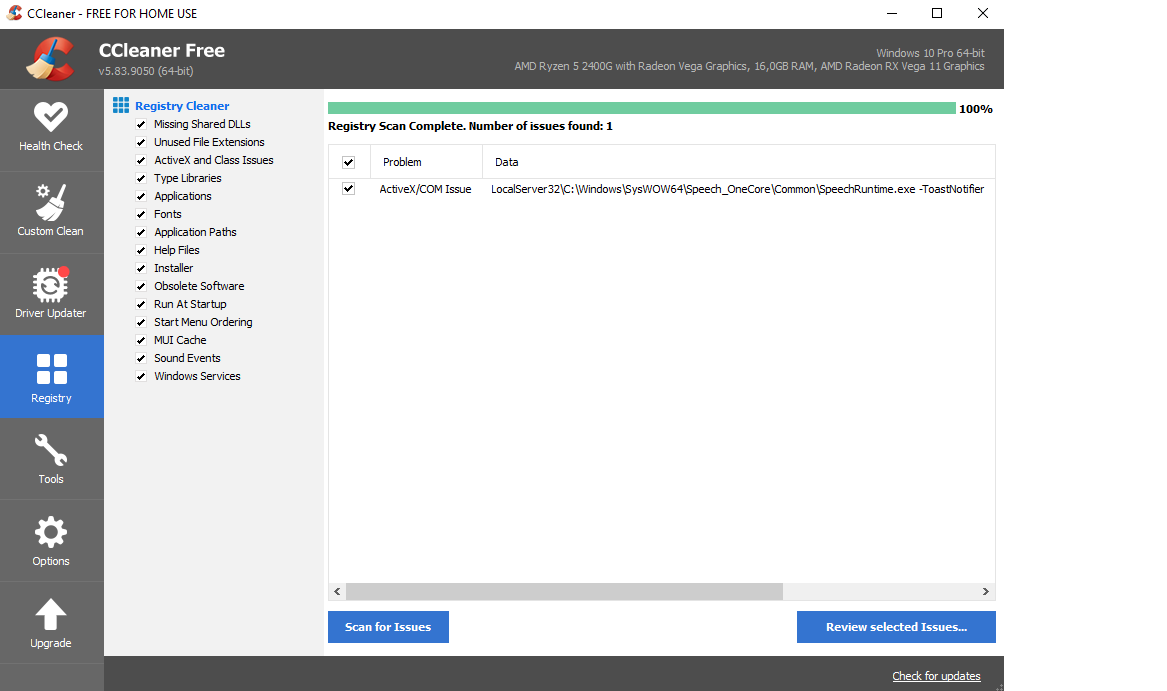Sort results by Problem column

tap(426, 162)
